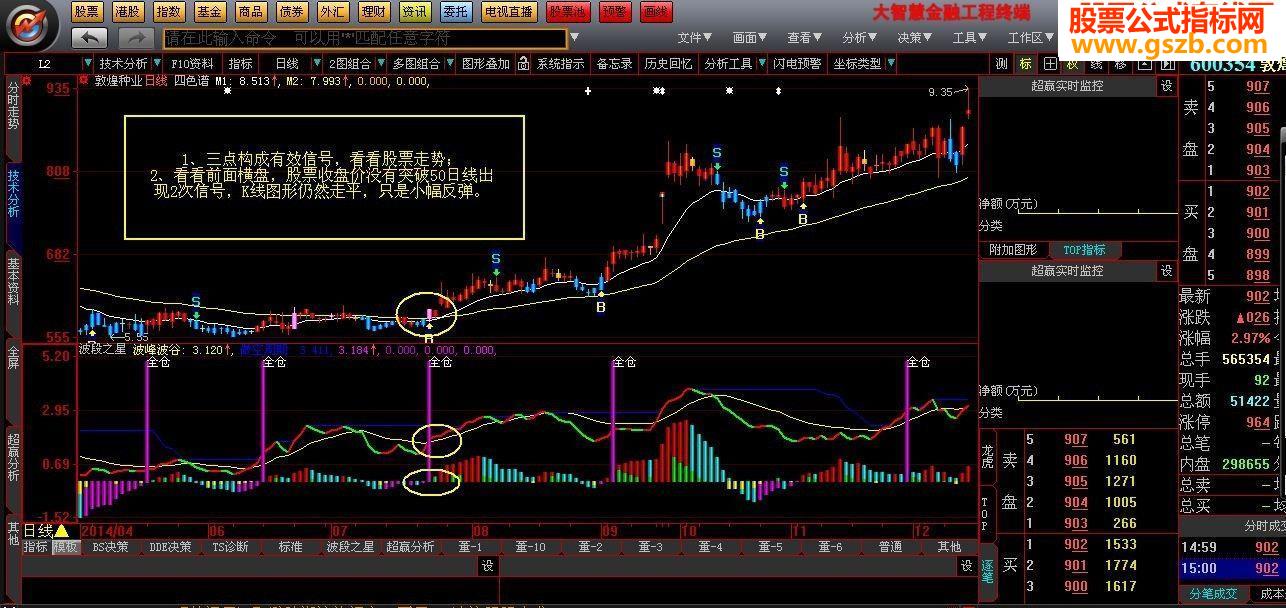Select the 线 draw line icon

pyautogui.click(x=1096, y=63)
